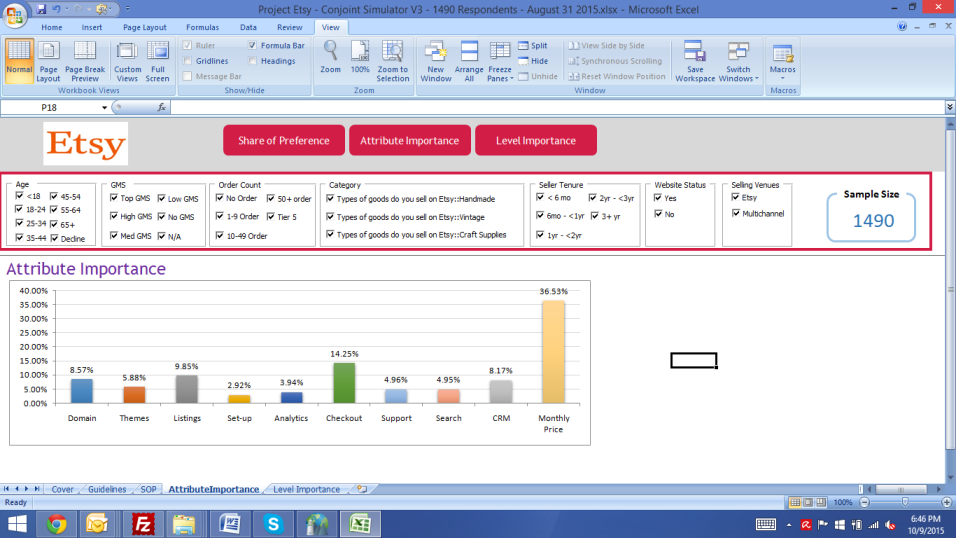Click Zoom to Selection icon
Image resolution: width=956 pixels, height=538 pixels.
pyautogui.click(x=393, y=60)
